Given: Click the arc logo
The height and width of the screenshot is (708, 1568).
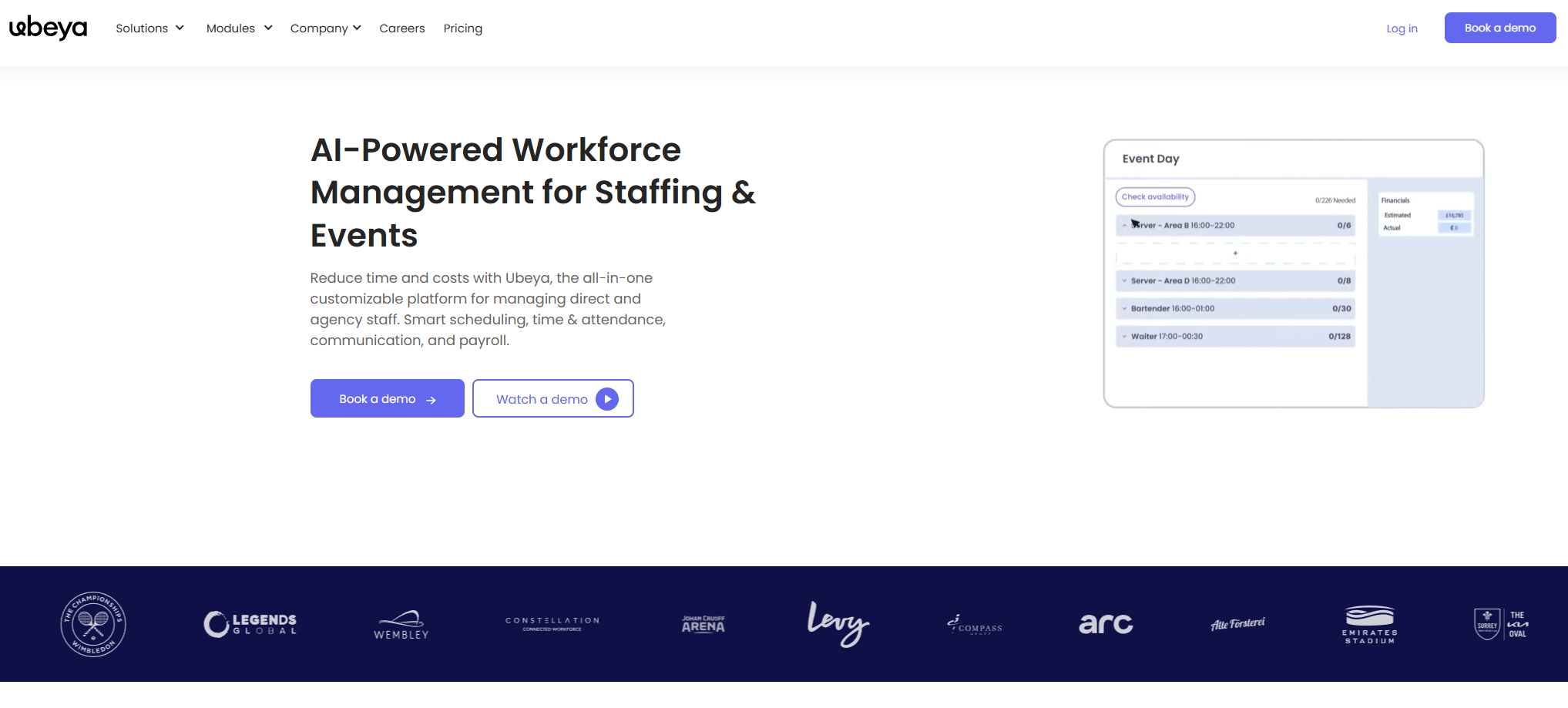Looking at the screenshot, I should [x=1106, y=624].
